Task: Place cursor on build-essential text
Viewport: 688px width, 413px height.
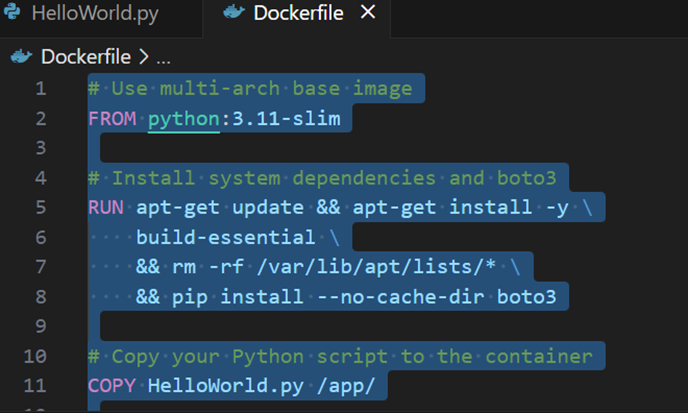Action: coord(226,237)
